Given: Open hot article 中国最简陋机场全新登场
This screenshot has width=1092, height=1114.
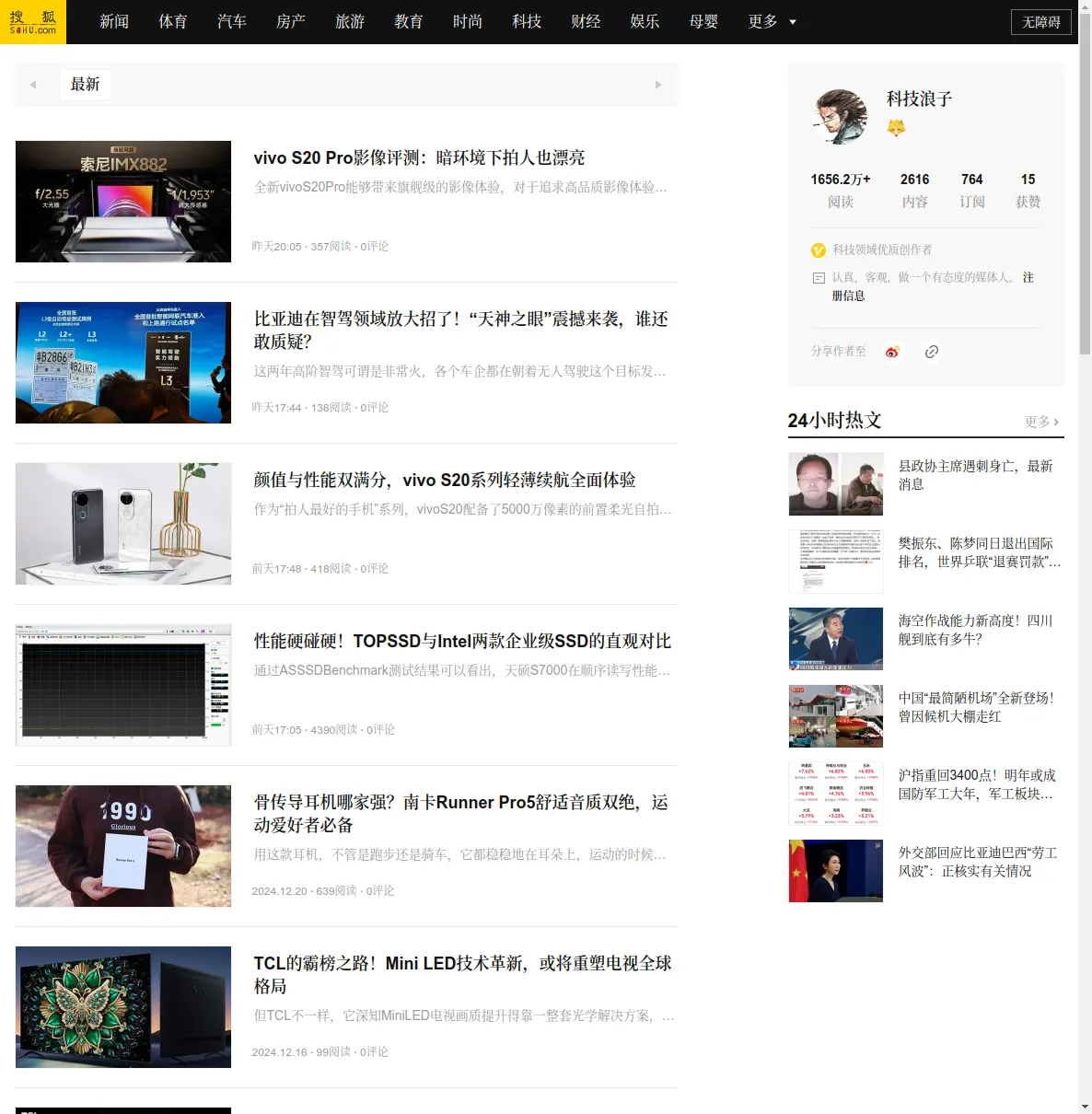Looking at the screenshot, I should [976, 707].
